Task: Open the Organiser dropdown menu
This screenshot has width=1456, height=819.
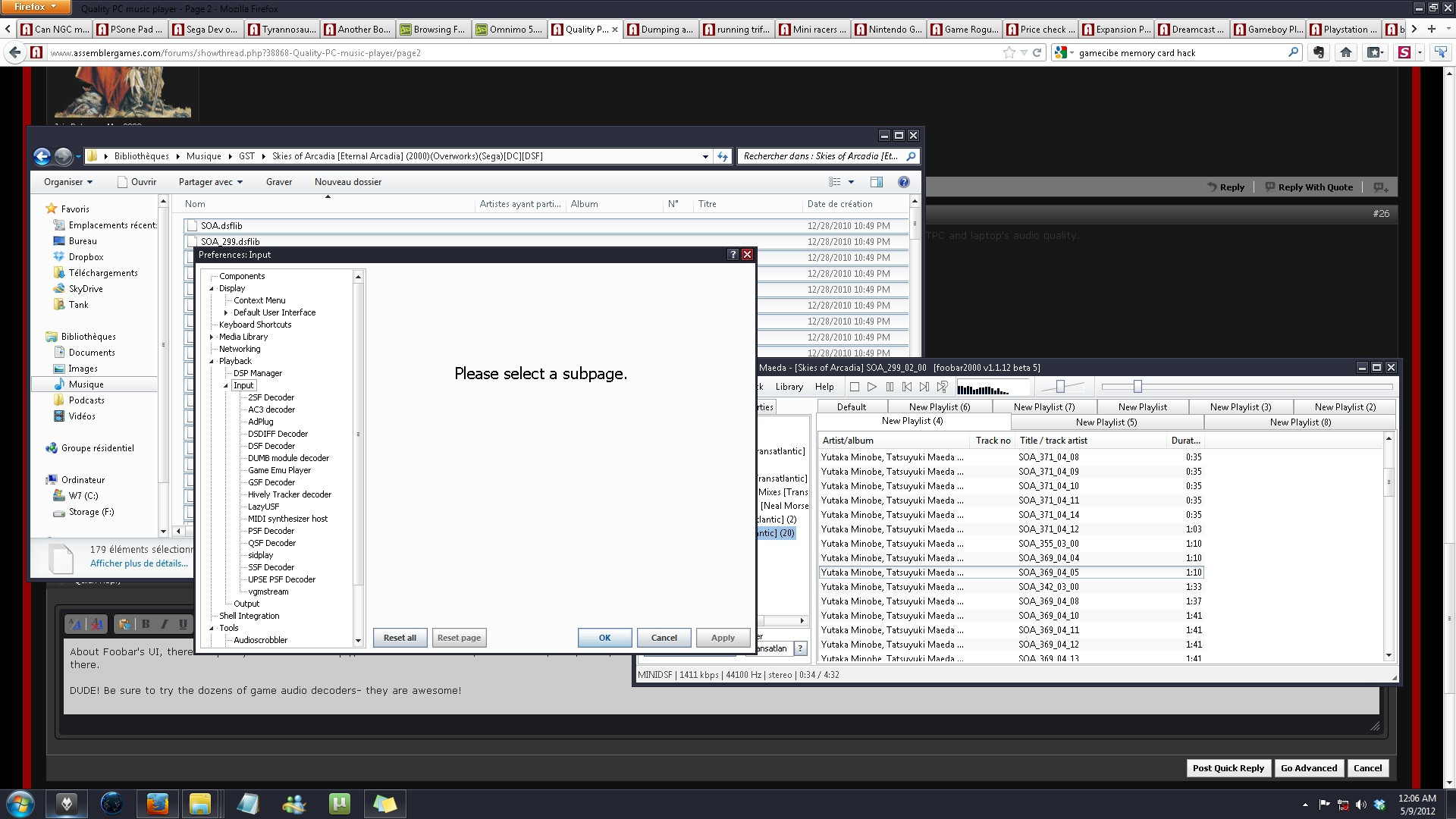Action: pos(68,182)
